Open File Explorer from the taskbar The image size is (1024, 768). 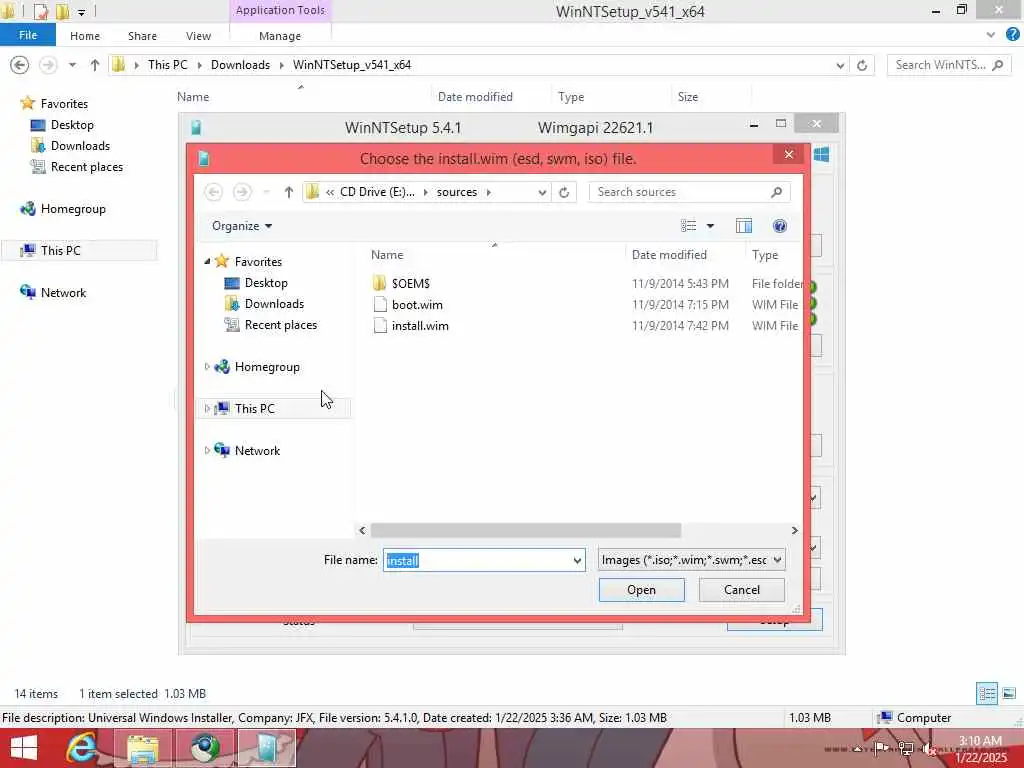click(x=143, y=748)
